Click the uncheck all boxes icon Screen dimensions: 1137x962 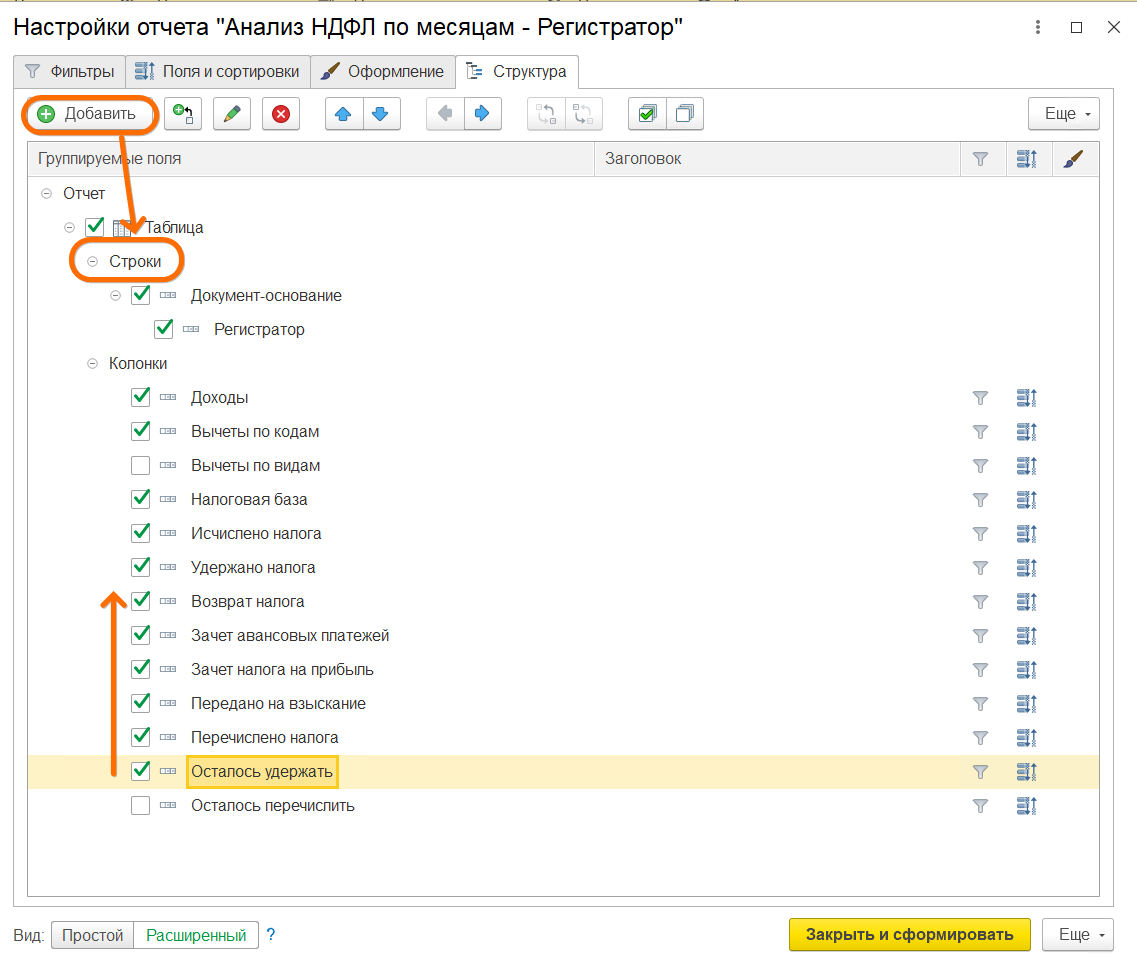(x=684, y=114)
